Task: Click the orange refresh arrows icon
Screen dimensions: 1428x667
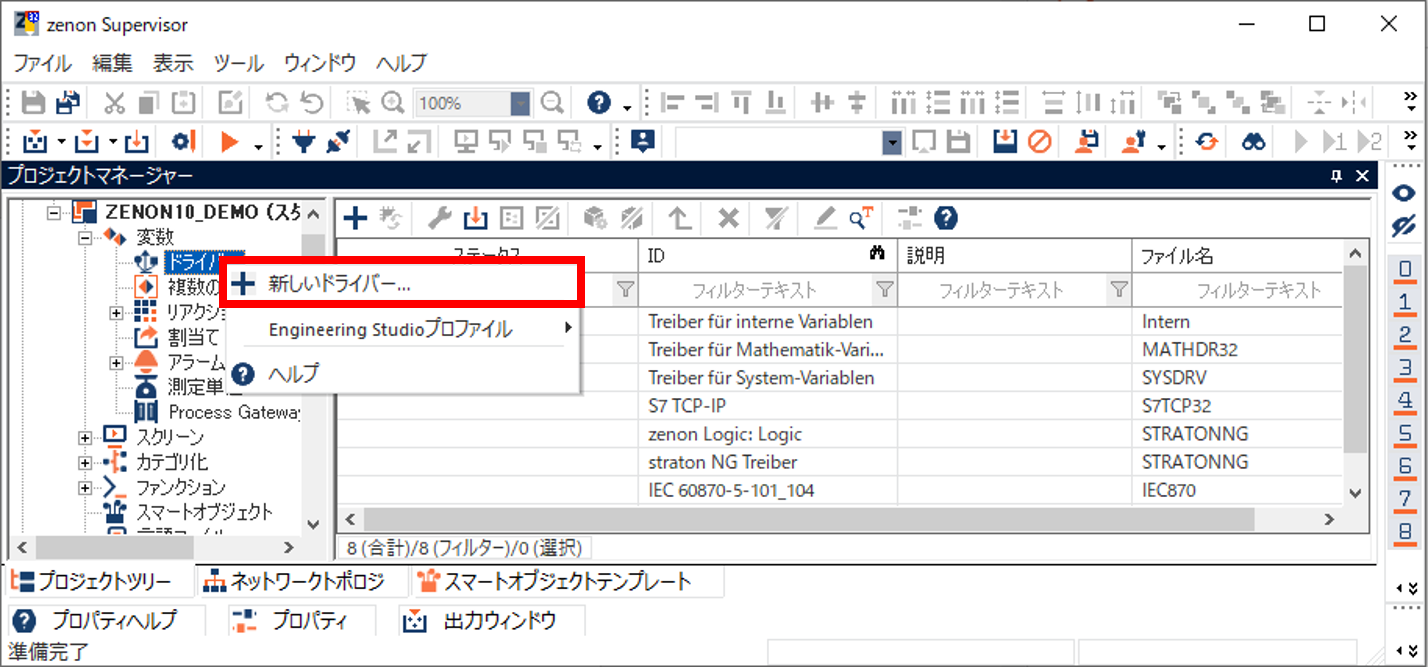Action: coord(1207,143)
